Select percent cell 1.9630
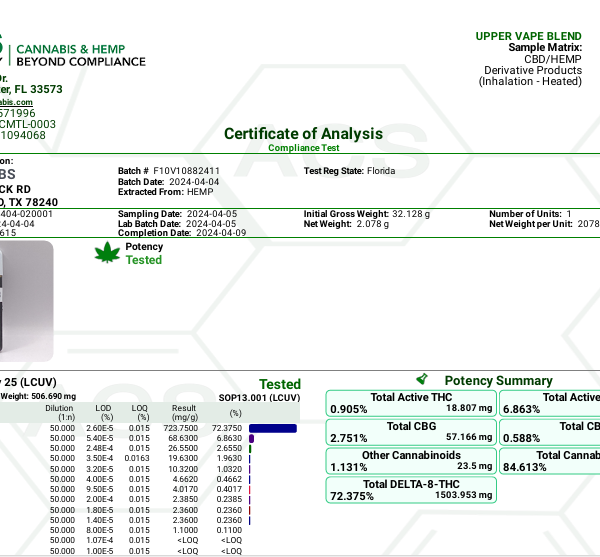 (x=229, y=458)
